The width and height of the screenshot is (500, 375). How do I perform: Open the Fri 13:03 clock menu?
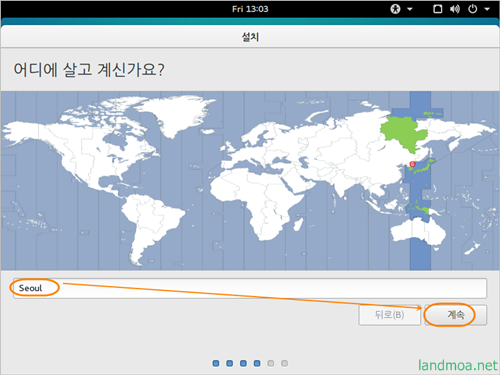(x=250, y=9)
